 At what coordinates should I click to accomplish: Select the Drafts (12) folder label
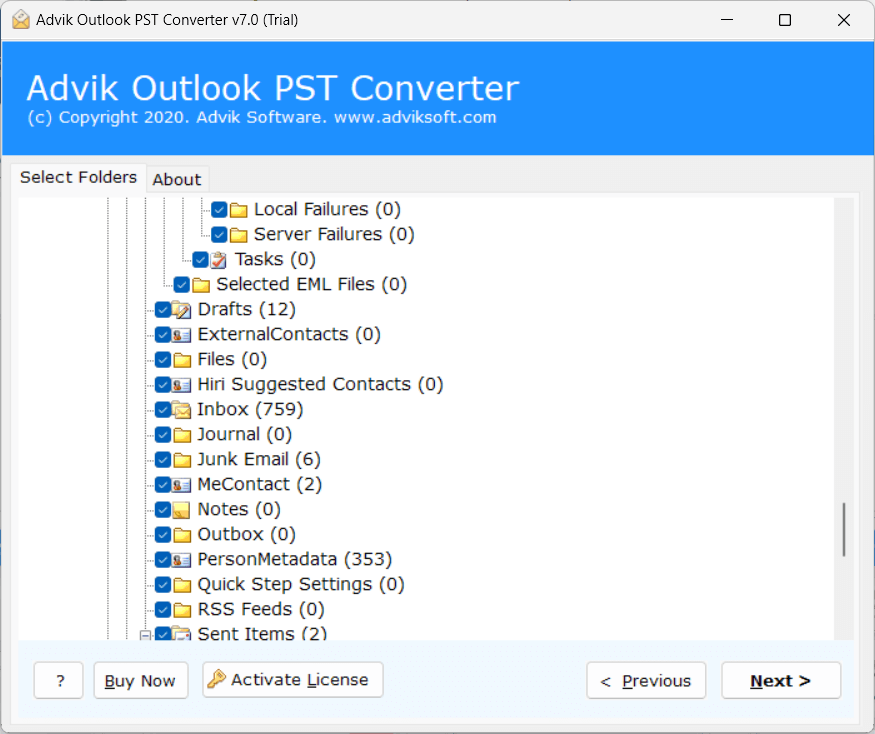tap(247, 310)
